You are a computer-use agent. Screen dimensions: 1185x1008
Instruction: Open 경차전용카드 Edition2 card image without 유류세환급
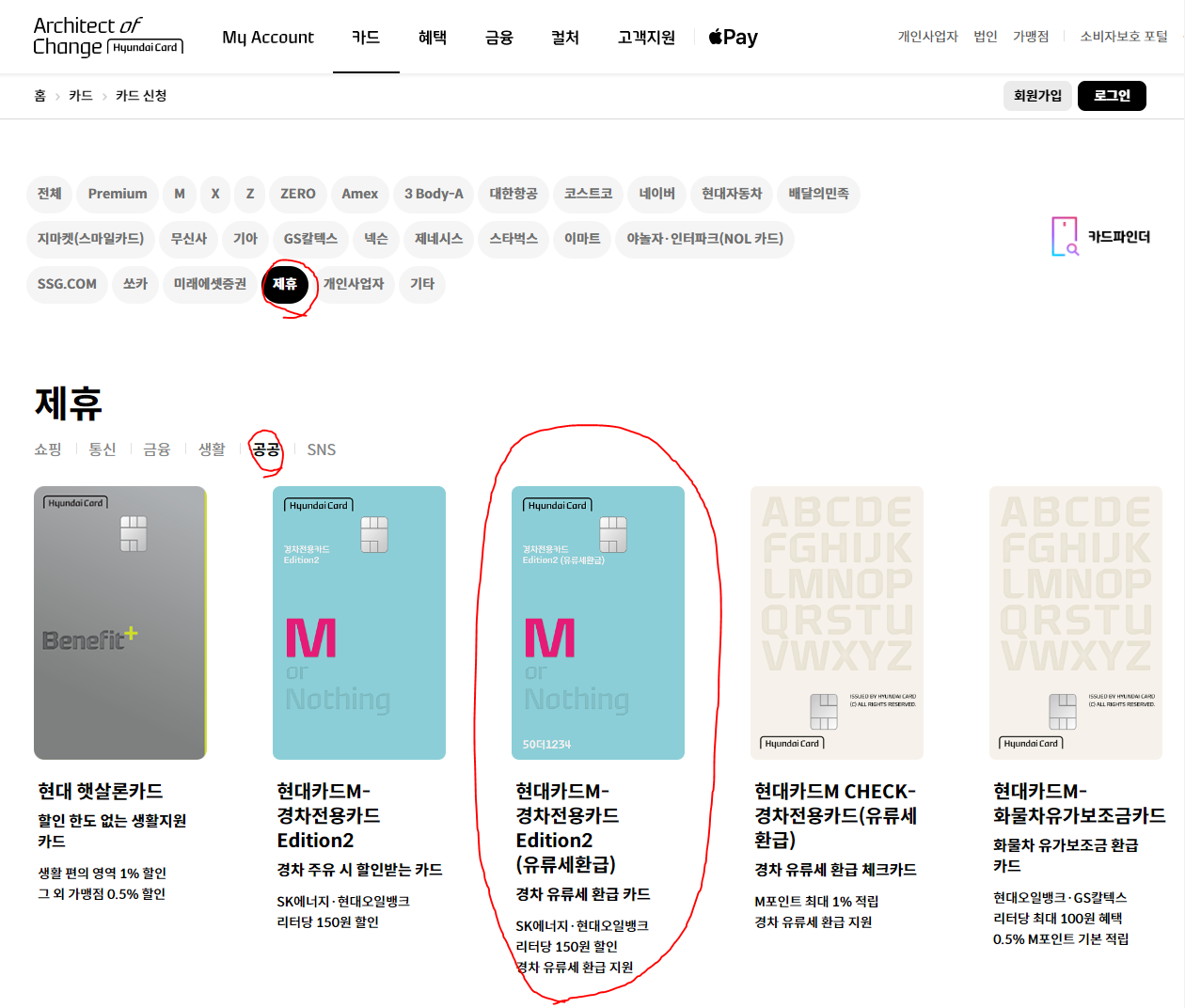tap(359, 622)
